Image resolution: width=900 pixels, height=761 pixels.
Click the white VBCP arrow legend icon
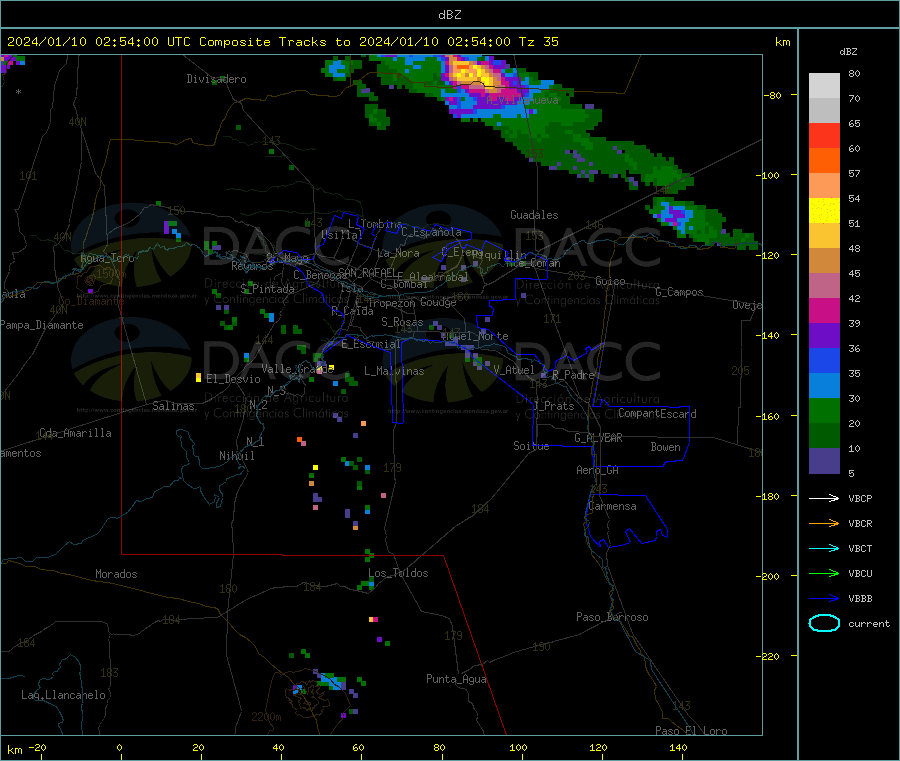click(x=824, y=498)
